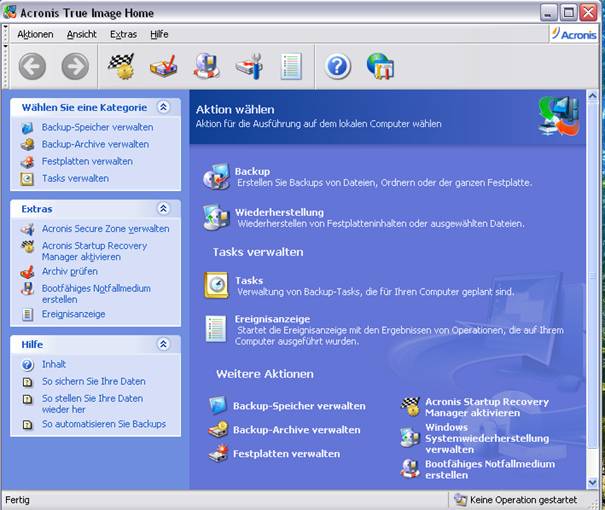Screen dimensions: 605x510
Task: Open 'So automatisieren Sie Backups' help topic
Action: point(104,424)
